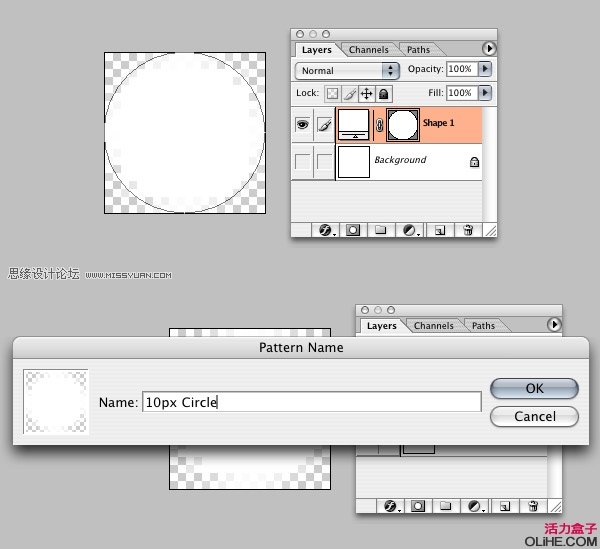
Task: Close the upper Layers panel window
Action: coord(300,34)
